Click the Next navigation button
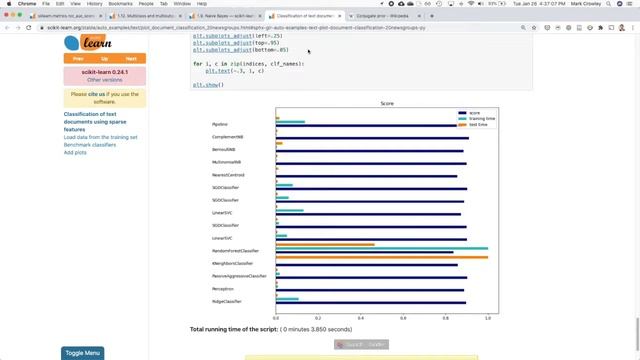Image resolution: width=640 pixels, height=360 pixels. pyautogui.click(x=131, y=59)
